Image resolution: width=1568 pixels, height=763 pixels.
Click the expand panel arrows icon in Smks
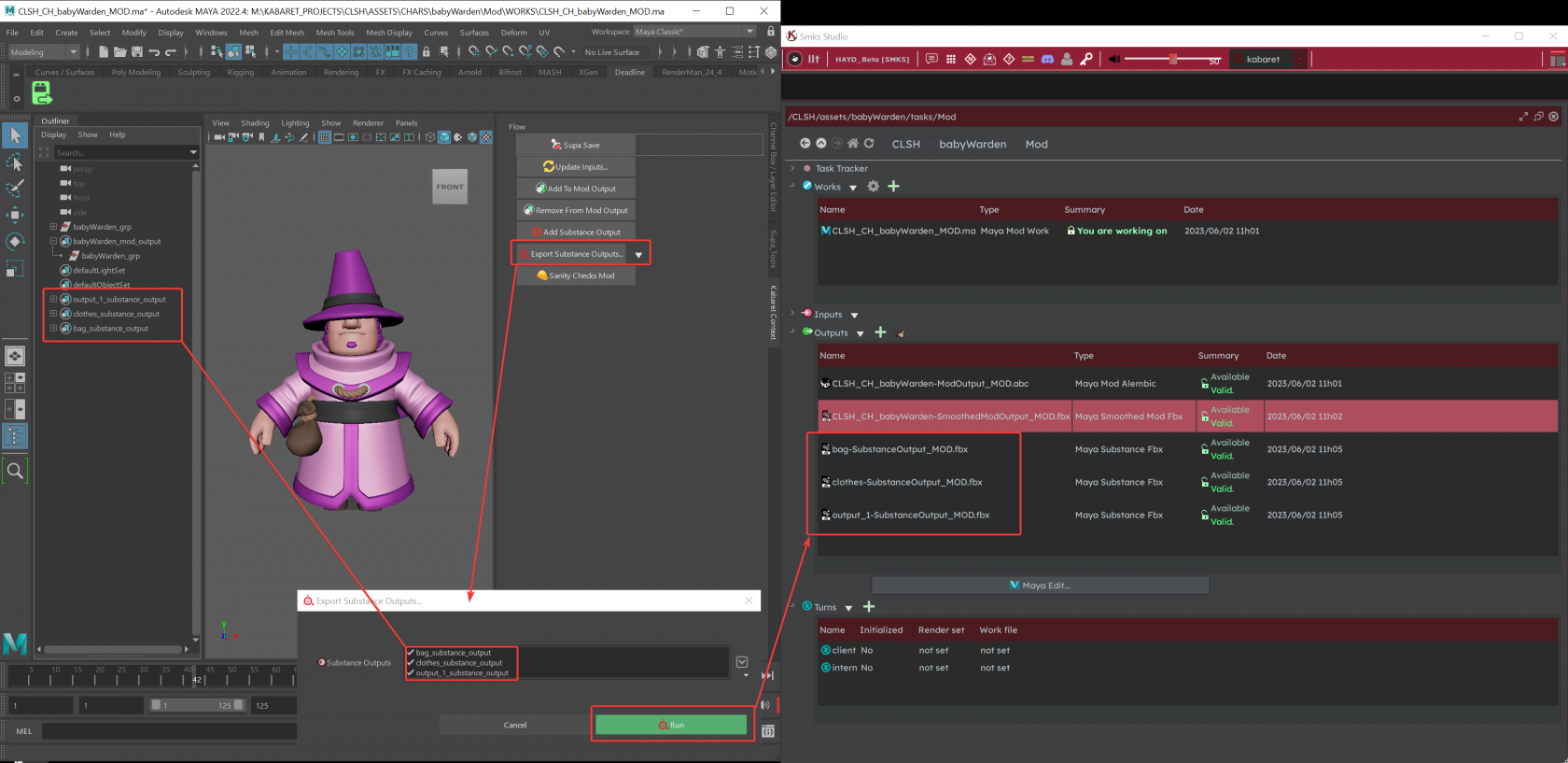pos(1523,117)
